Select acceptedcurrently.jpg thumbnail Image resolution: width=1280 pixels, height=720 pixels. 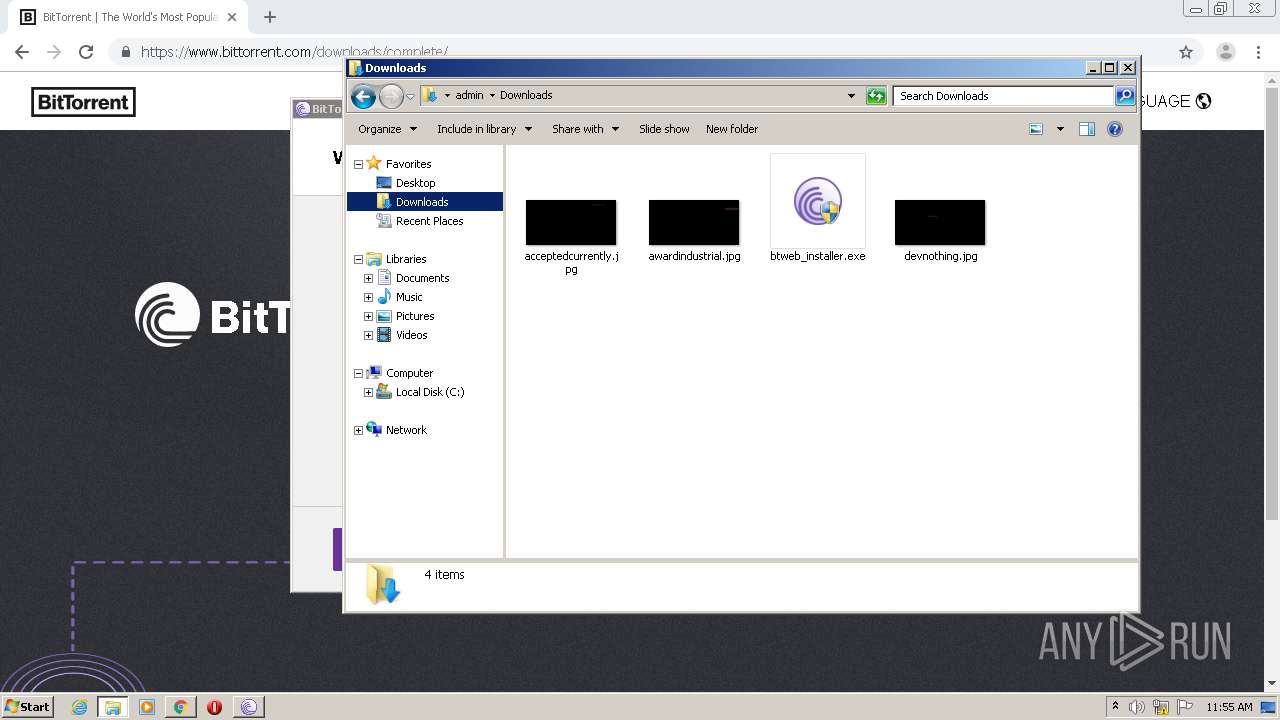[x=571, y=222]
